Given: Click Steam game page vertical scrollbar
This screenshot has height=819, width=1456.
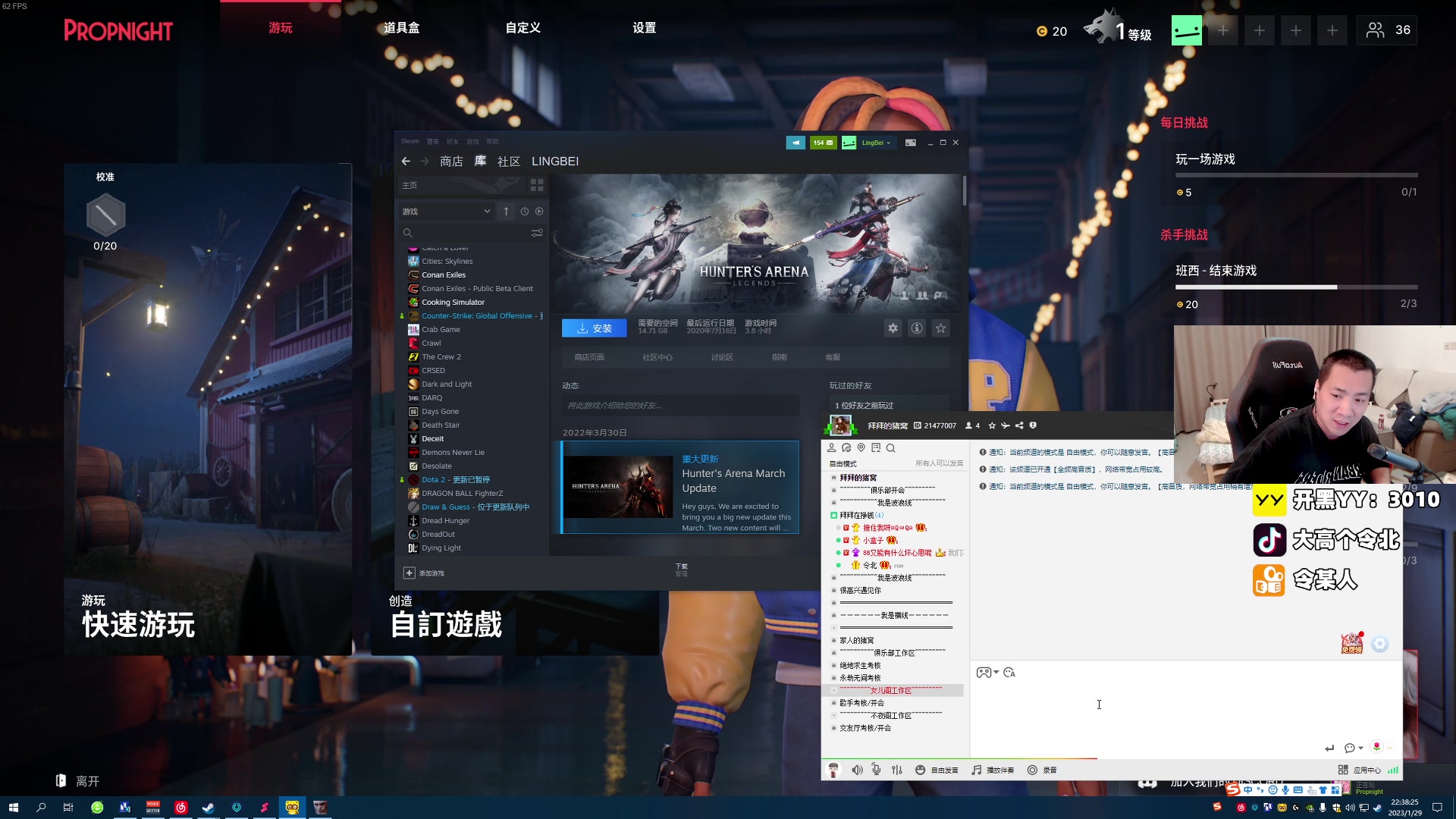Looking at the screenshot, I should [x=965, y=191].
